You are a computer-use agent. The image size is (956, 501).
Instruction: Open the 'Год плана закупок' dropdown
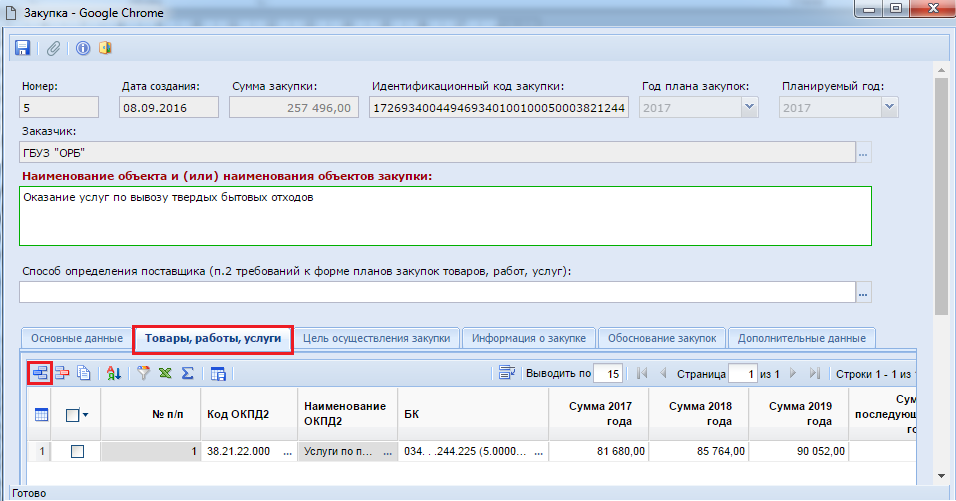point(747,108)
